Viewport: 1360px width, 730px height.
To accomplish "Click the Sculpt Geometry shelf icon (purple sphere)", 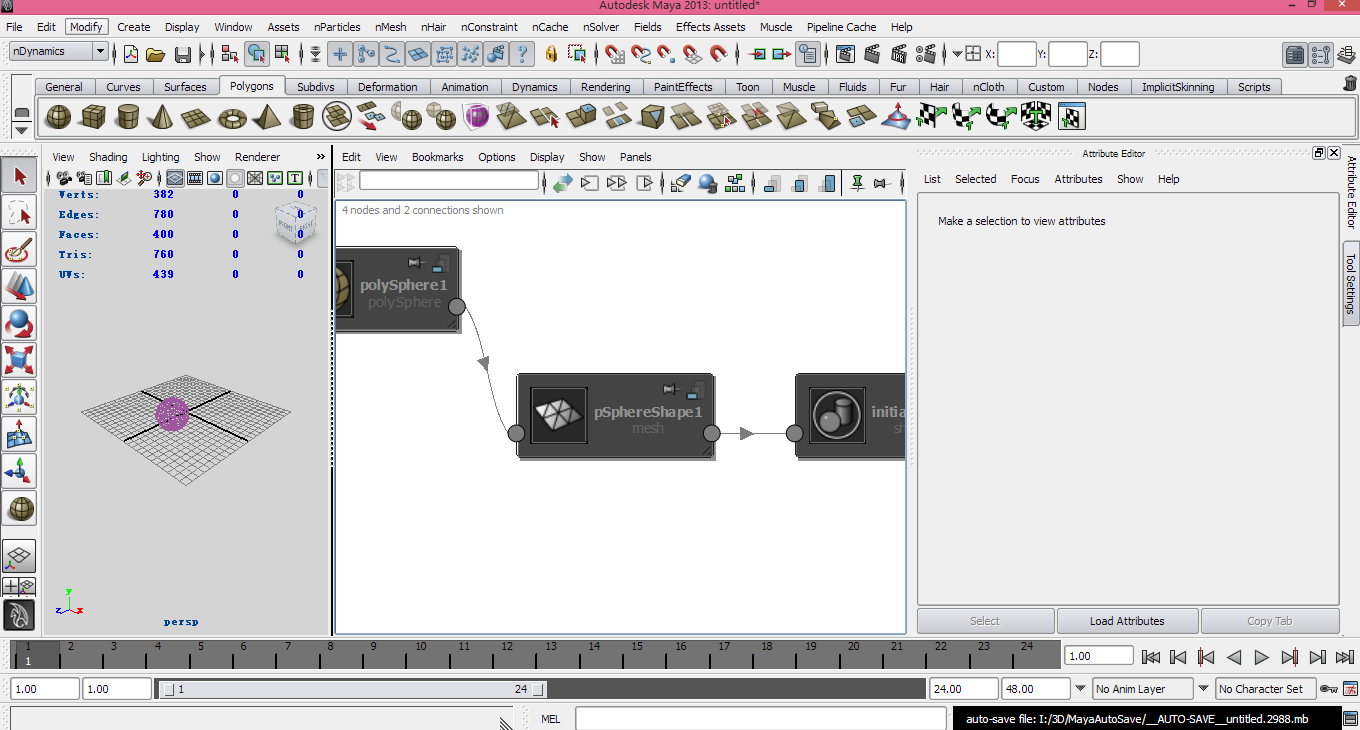I will 476,118.
